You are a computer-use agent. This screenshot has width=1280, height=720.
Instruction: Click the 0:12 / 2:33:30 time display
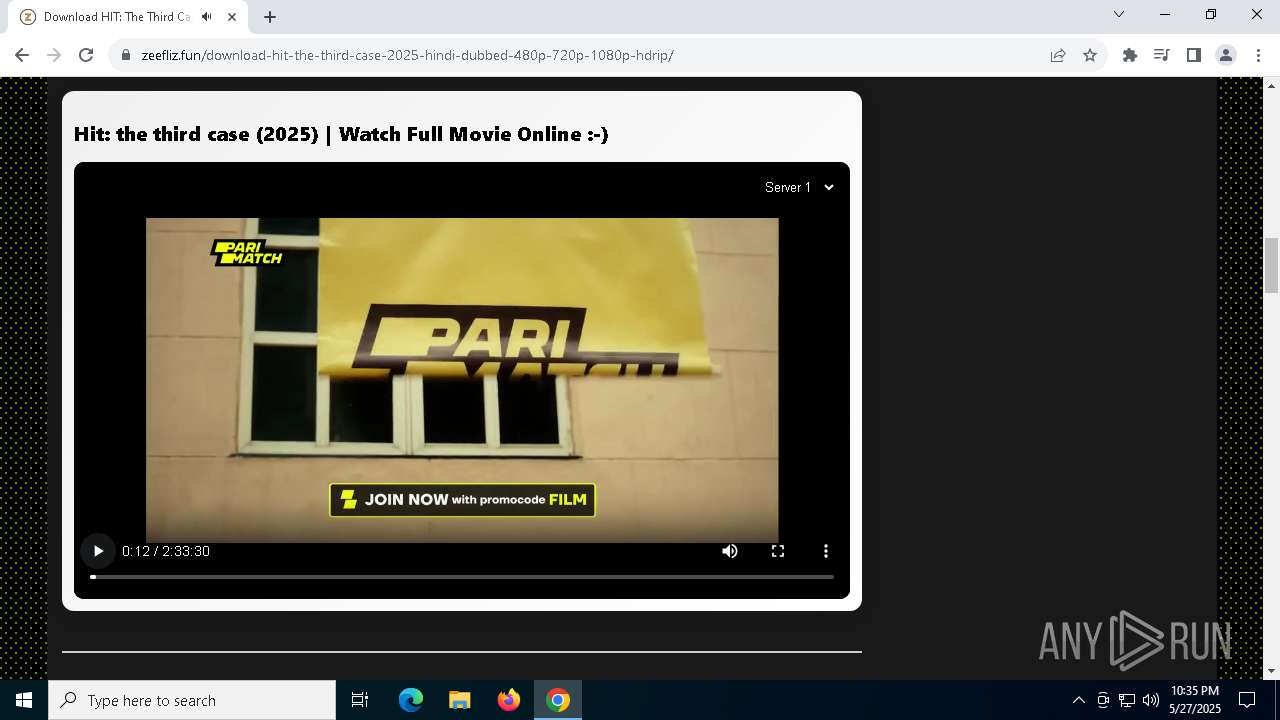[x=166, y=551]
